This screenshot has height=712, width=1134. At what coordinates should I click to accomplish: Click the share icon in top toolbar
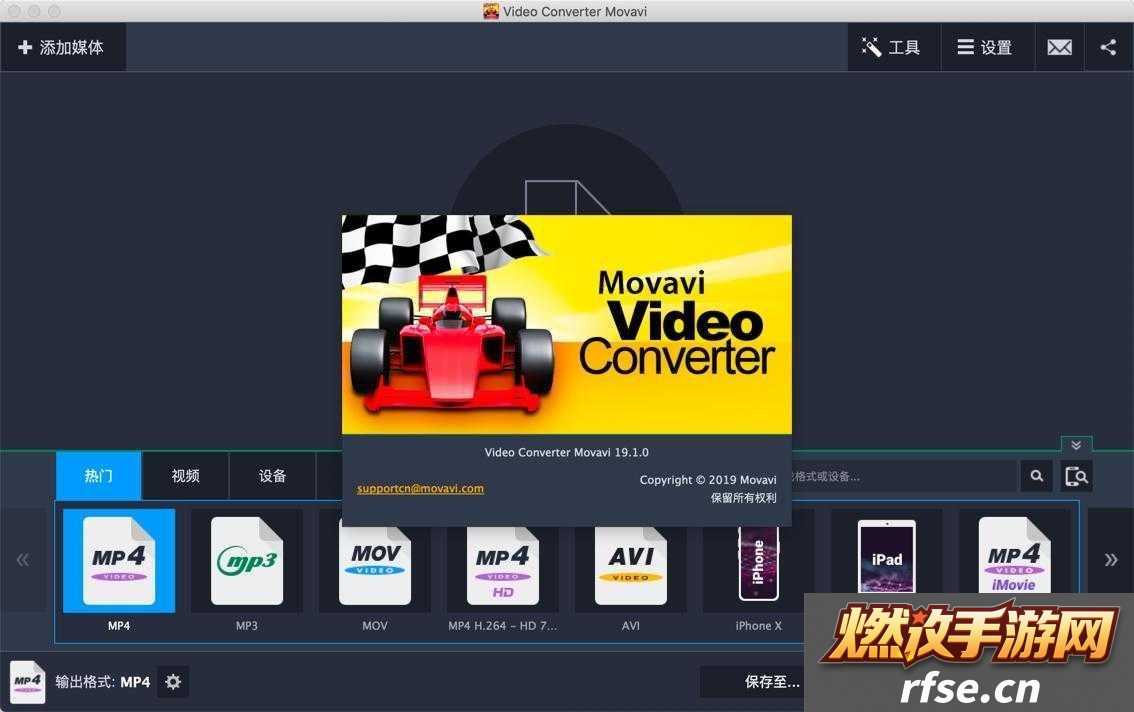[1109, 47]
